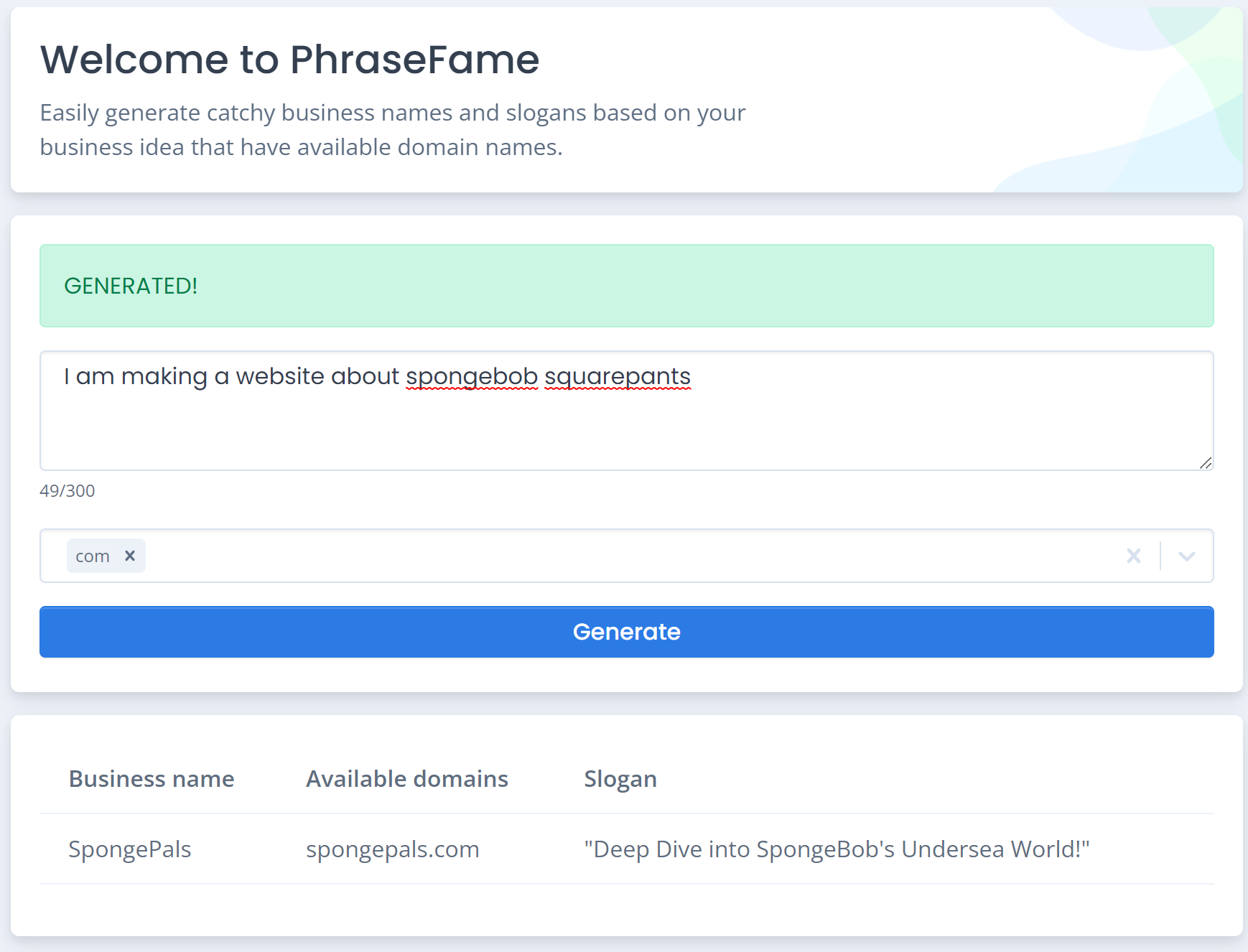Click the textarea resize handle
The image size is (1248, 952).
click(x=1206, y=463)
